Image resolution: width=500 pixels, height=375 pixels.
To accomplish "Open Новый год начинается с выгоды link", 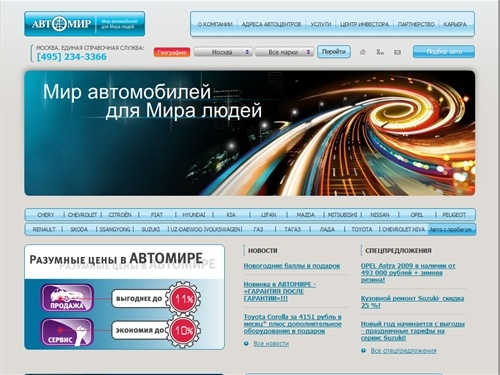I will 413,331.
